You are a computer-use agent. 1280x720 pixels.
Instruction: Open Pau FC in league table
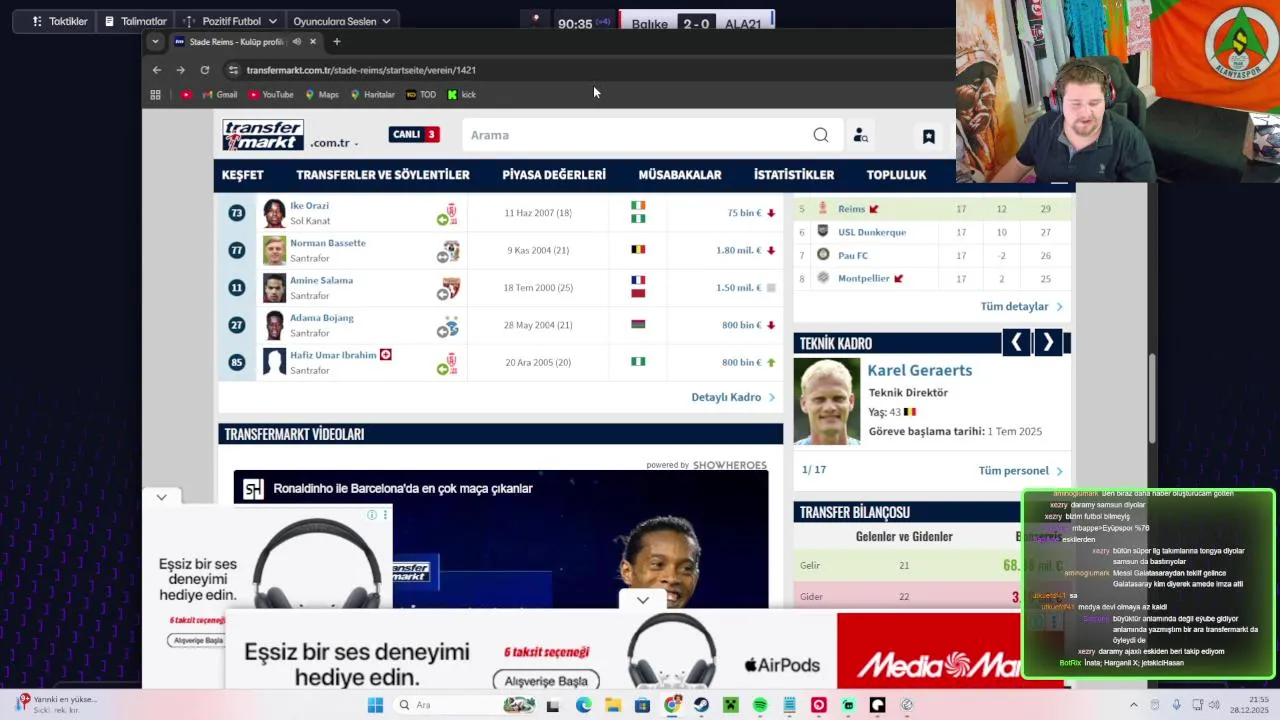(x=853, y=255)
